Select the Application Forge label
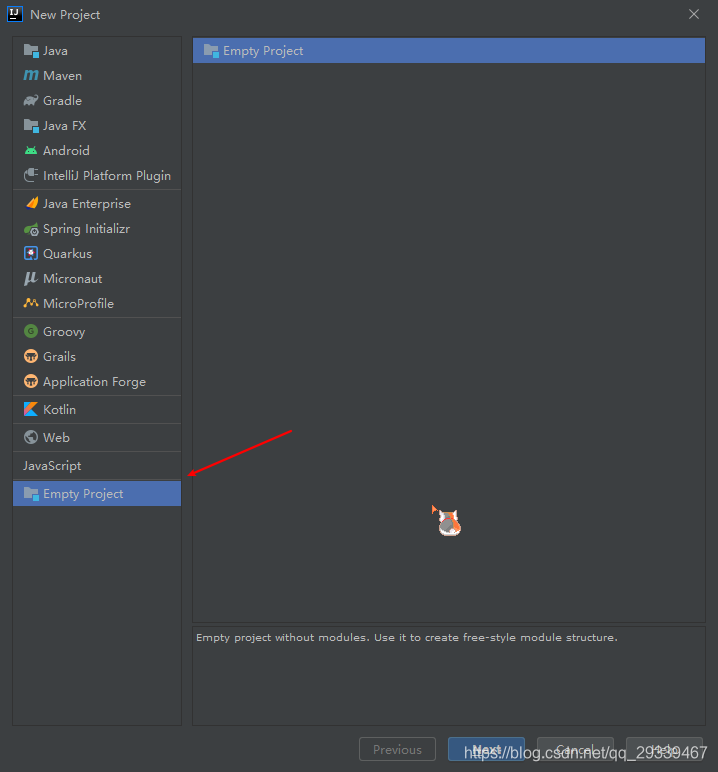This screenshot has width=718, height=772. pyautogui.click(x=95, y=382)
